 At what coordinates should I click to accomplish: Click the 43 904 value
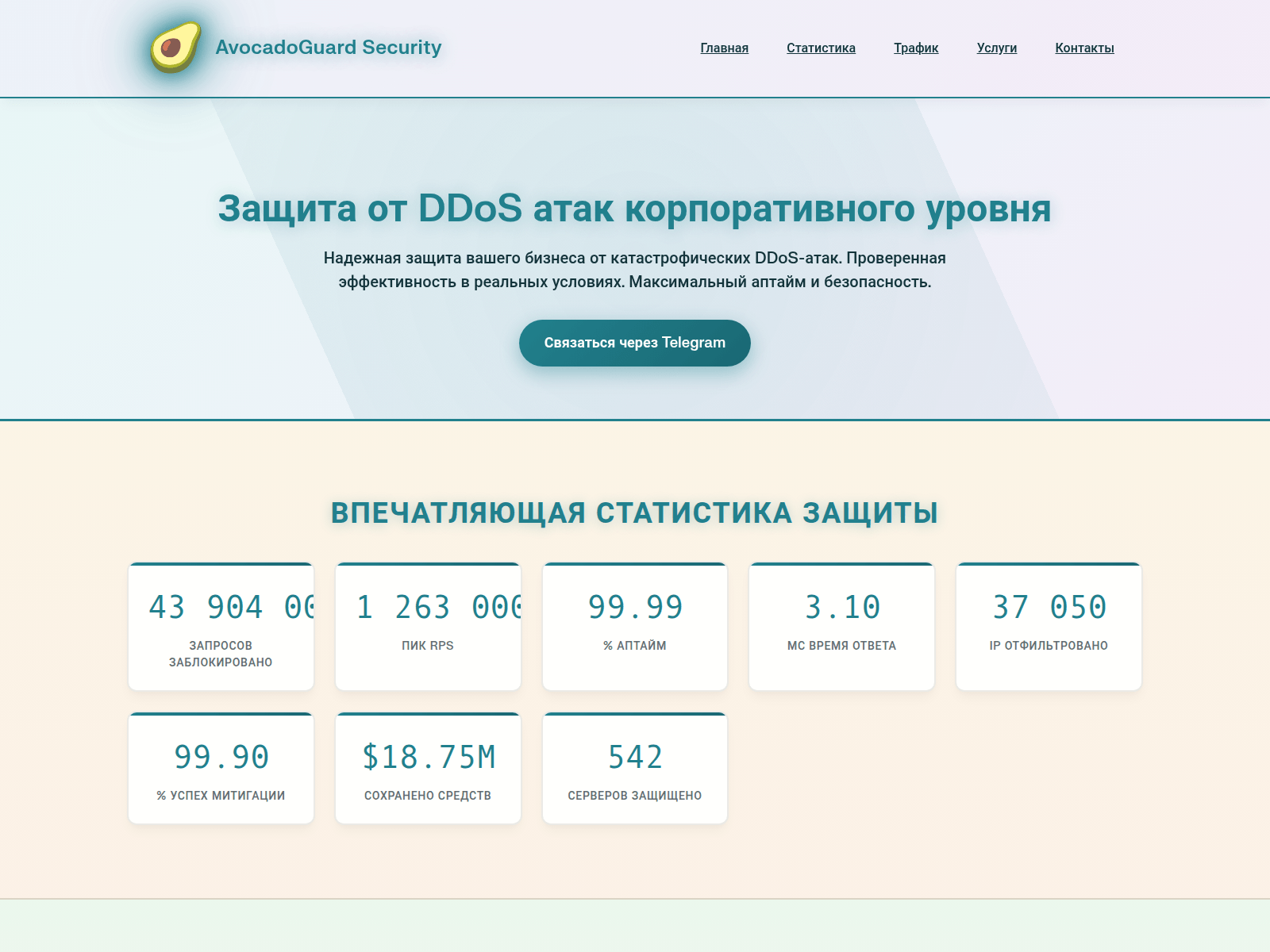point(231,608)
